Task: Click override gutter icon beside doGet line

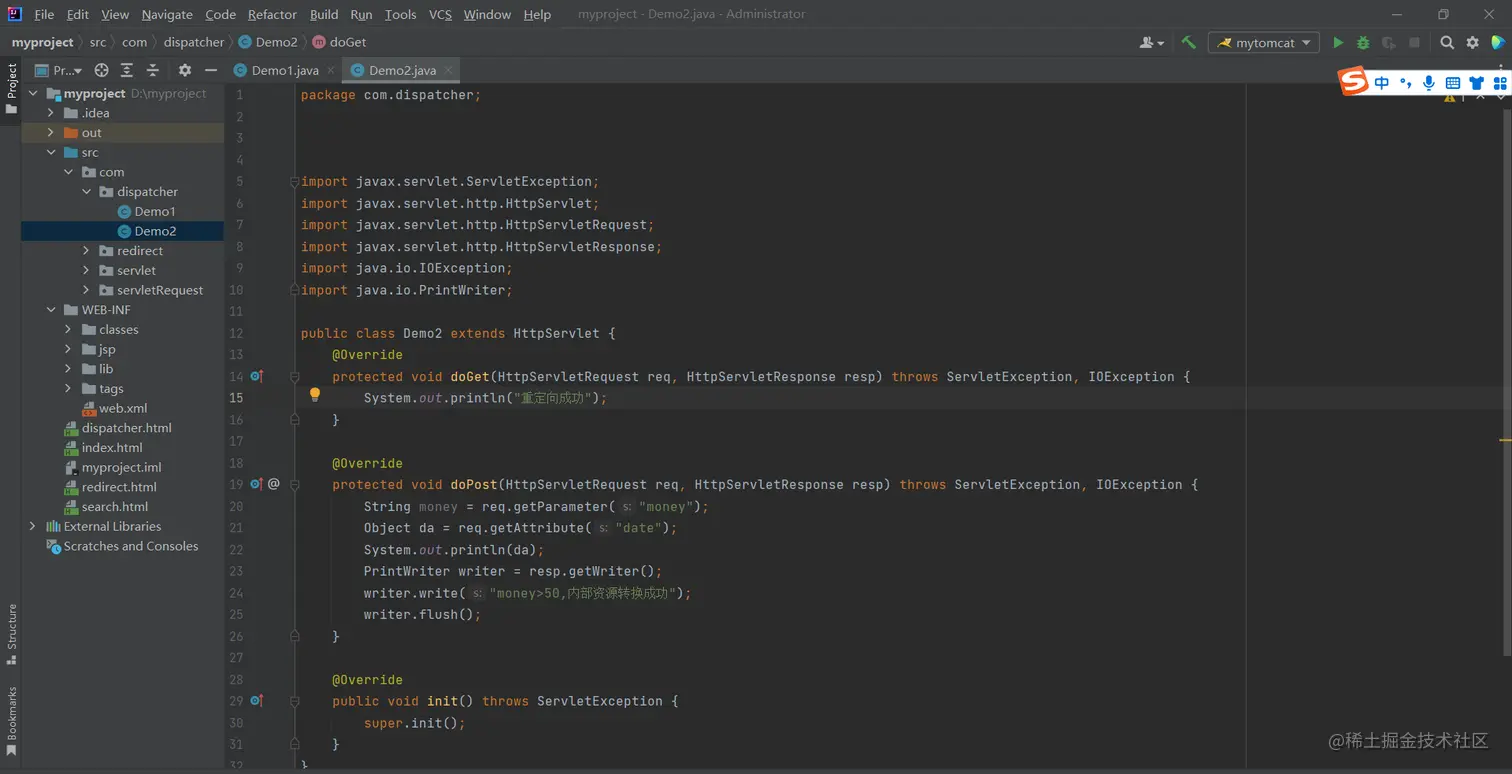Action: [x=257, y=376]
